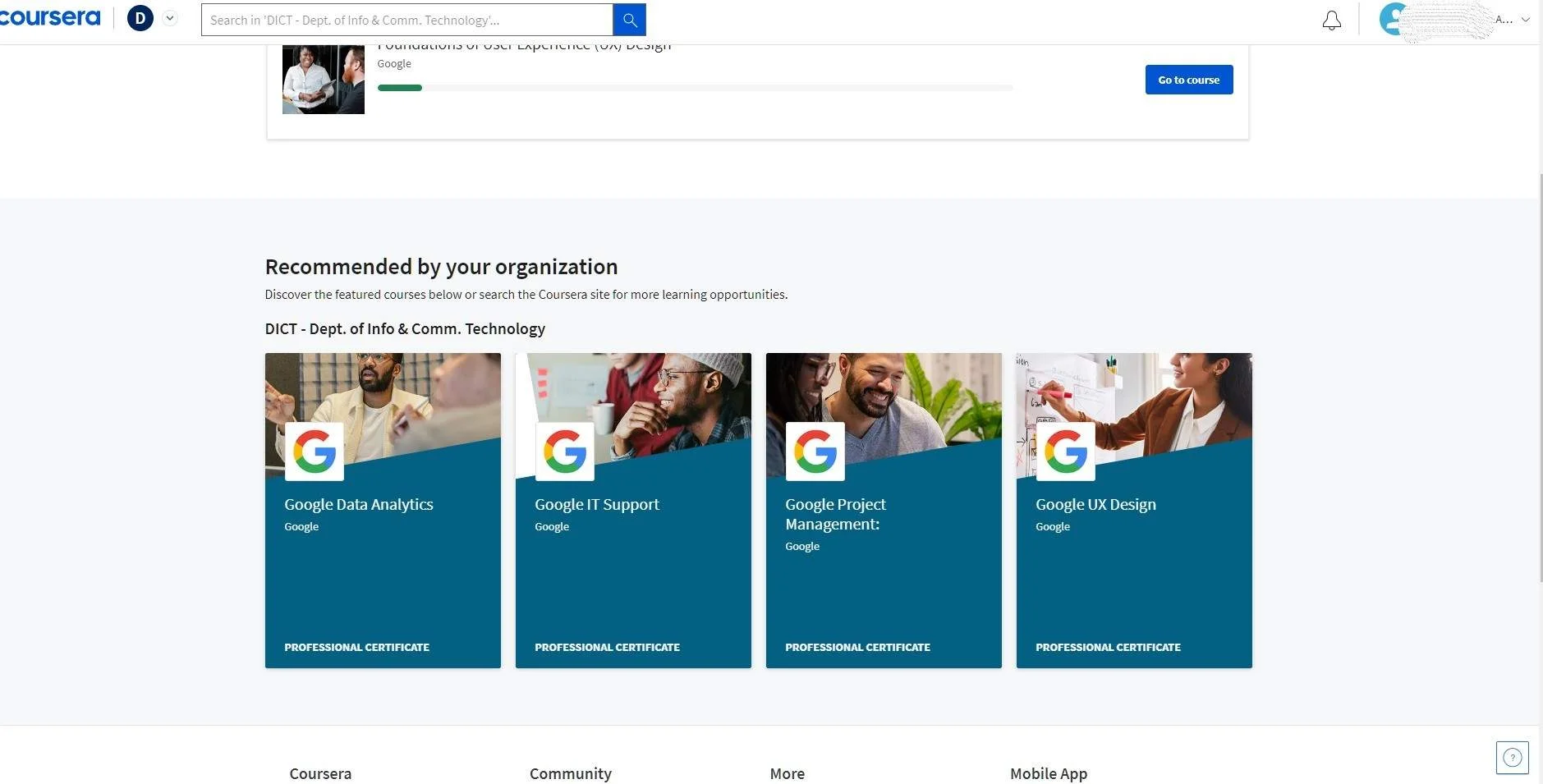
Task: Open the D organization badge
Action: [140, 18]
